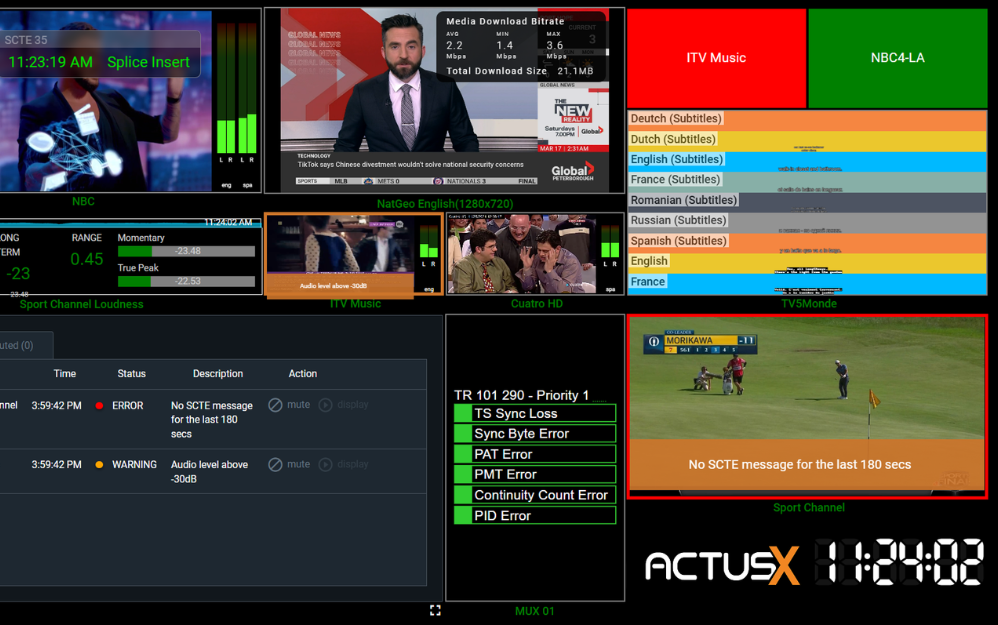Image resolution: width=998 pixels, height=625 pixels.
Task: Select the NBC4-LA green tile
Action: click(x=897, y=58)
